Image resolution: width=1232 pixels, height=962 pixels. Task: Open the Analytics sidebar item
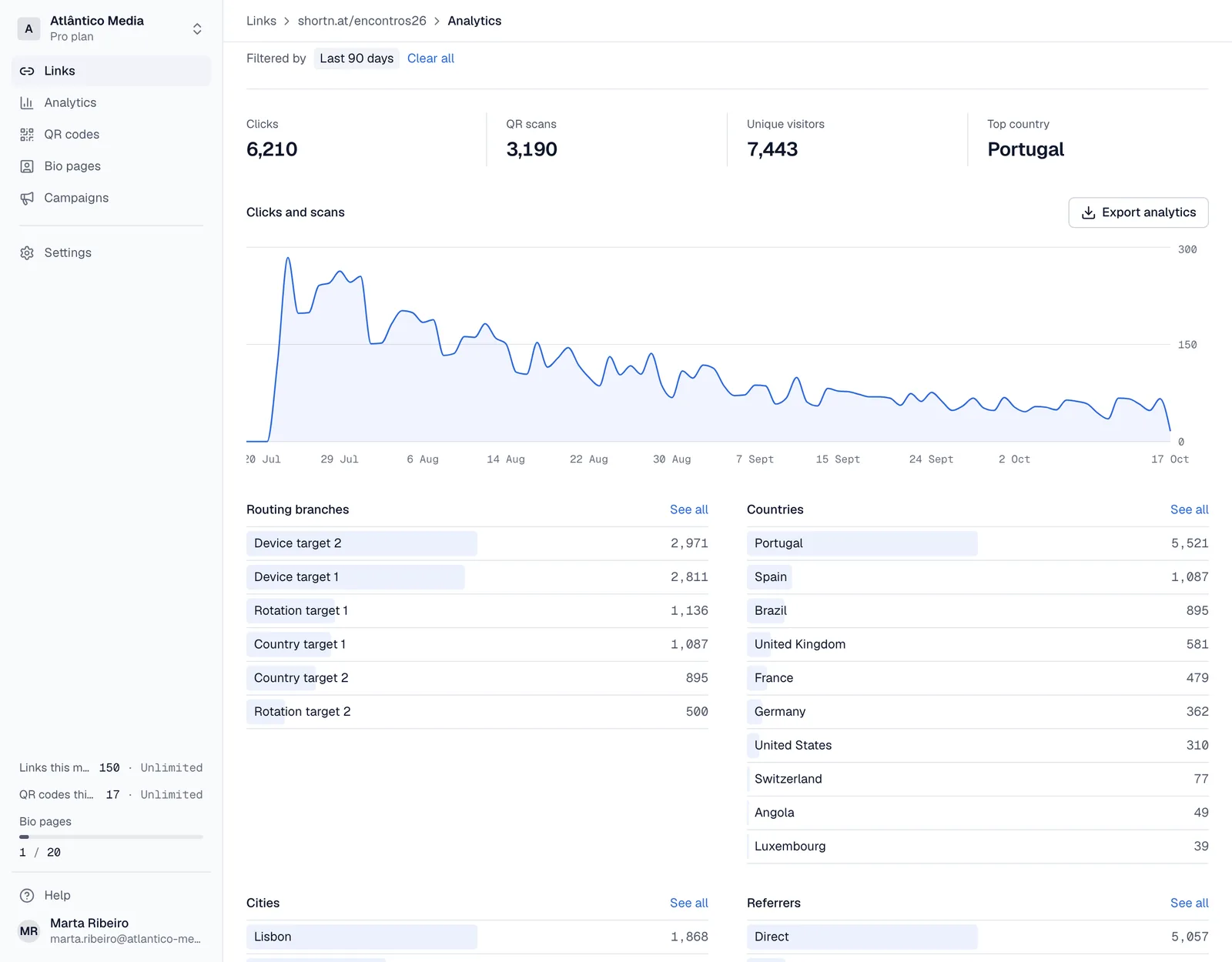pos(112,102)
